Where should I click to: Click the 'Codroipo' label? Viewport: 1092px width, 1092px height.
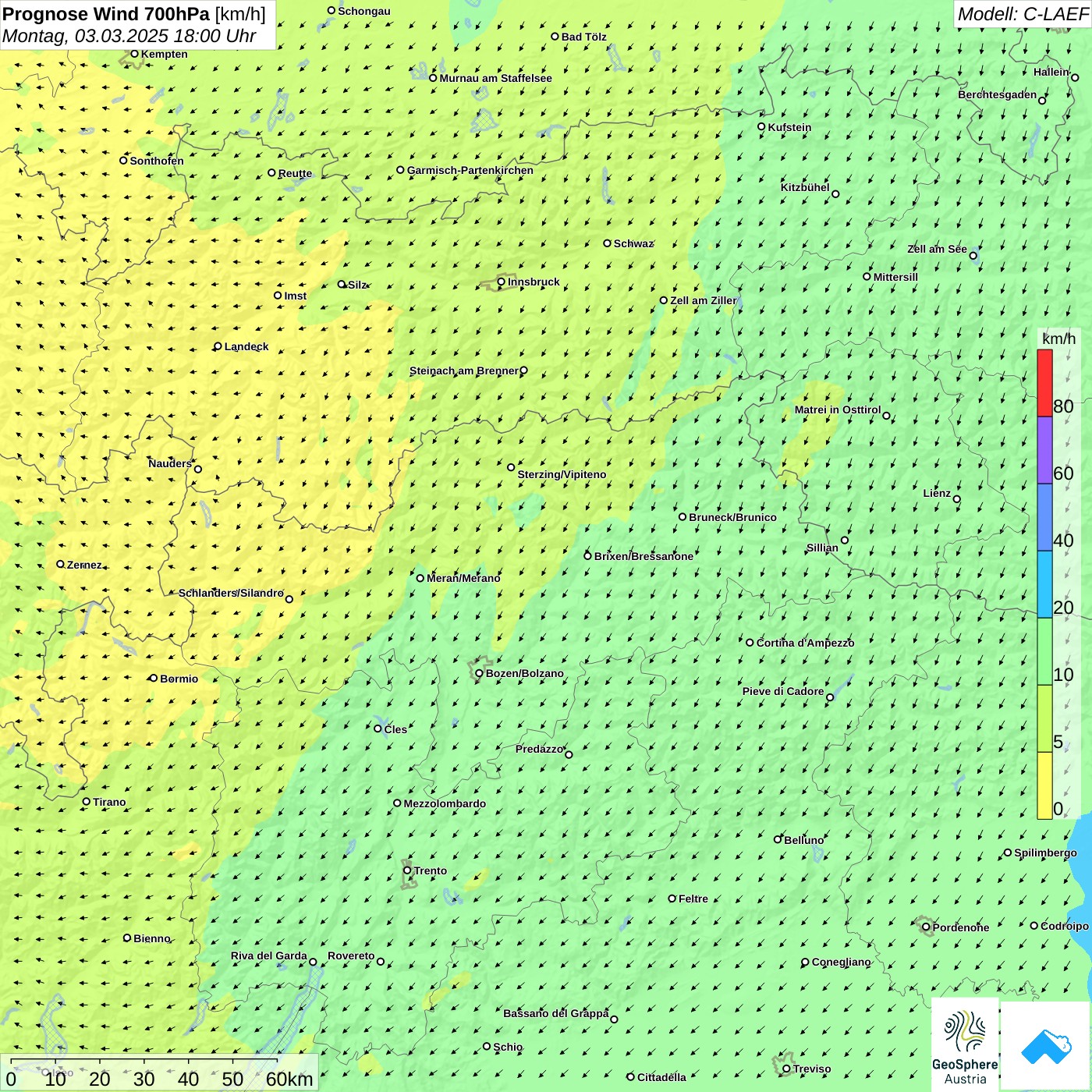[1065, 926]
